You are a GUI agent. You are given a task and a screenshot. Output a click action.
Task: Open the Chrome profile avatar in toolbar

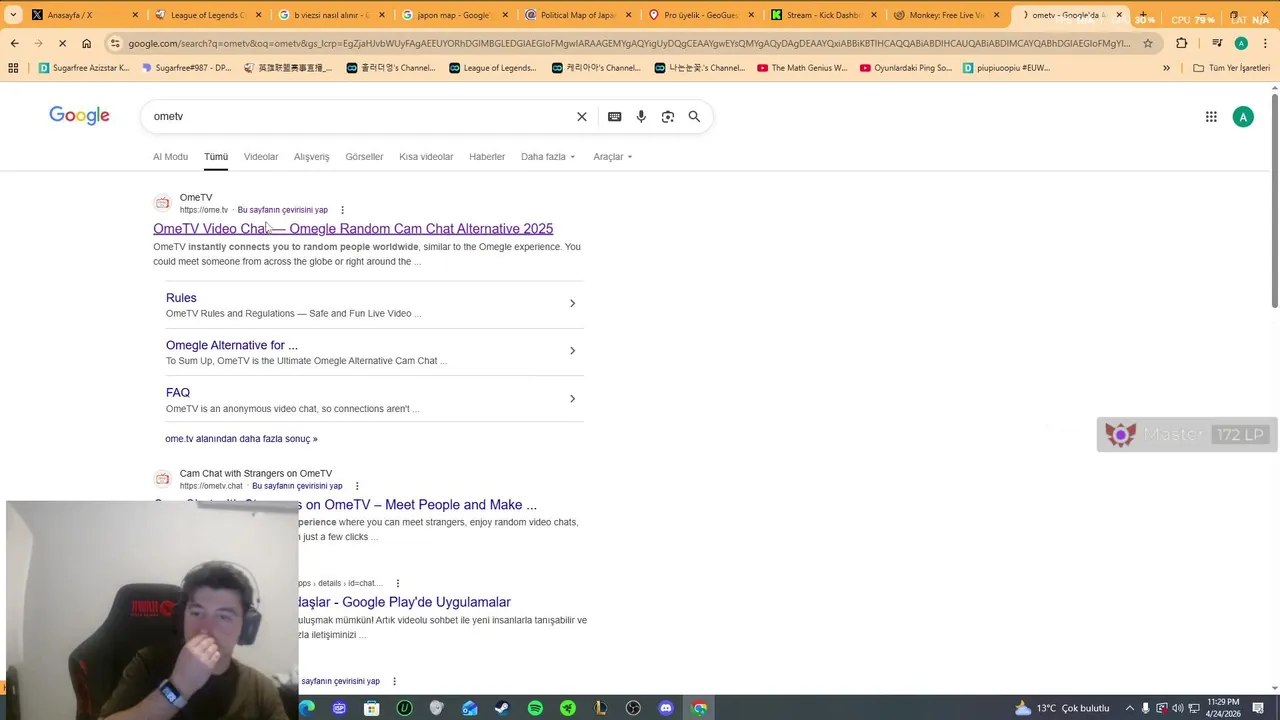(x=1241, y=43)
